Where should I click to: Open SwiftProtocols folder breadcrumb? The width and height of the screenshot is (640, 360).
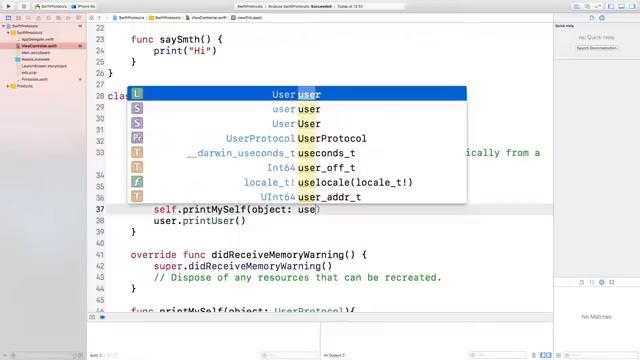165,18
